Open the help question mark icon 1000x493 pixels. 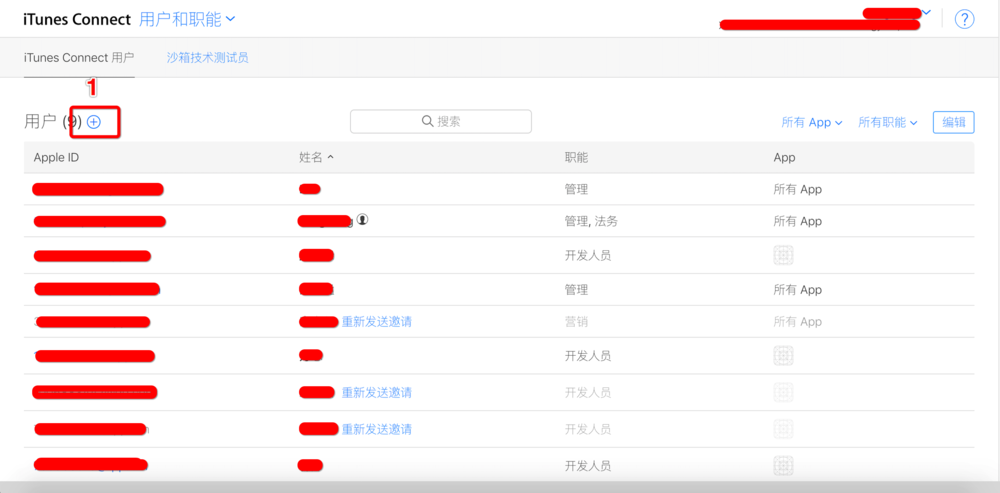964,19
